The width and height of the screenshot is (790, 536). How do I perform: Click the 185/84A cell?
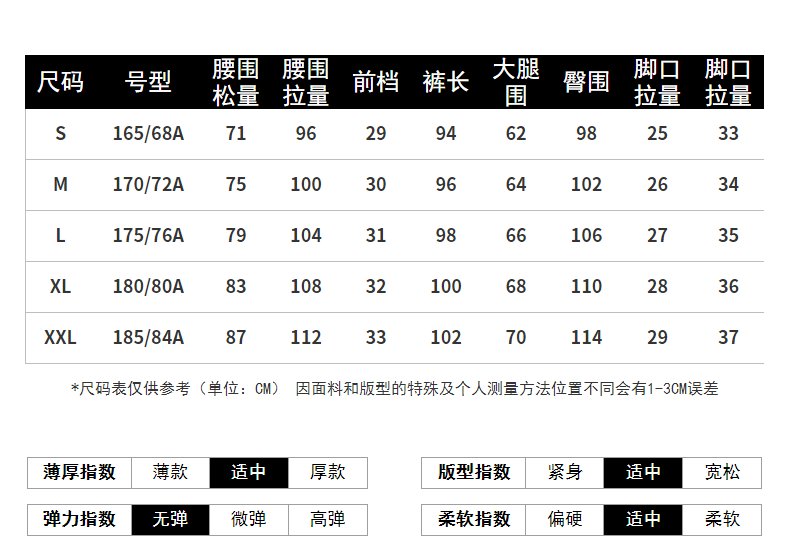click(x=148, y=338)
